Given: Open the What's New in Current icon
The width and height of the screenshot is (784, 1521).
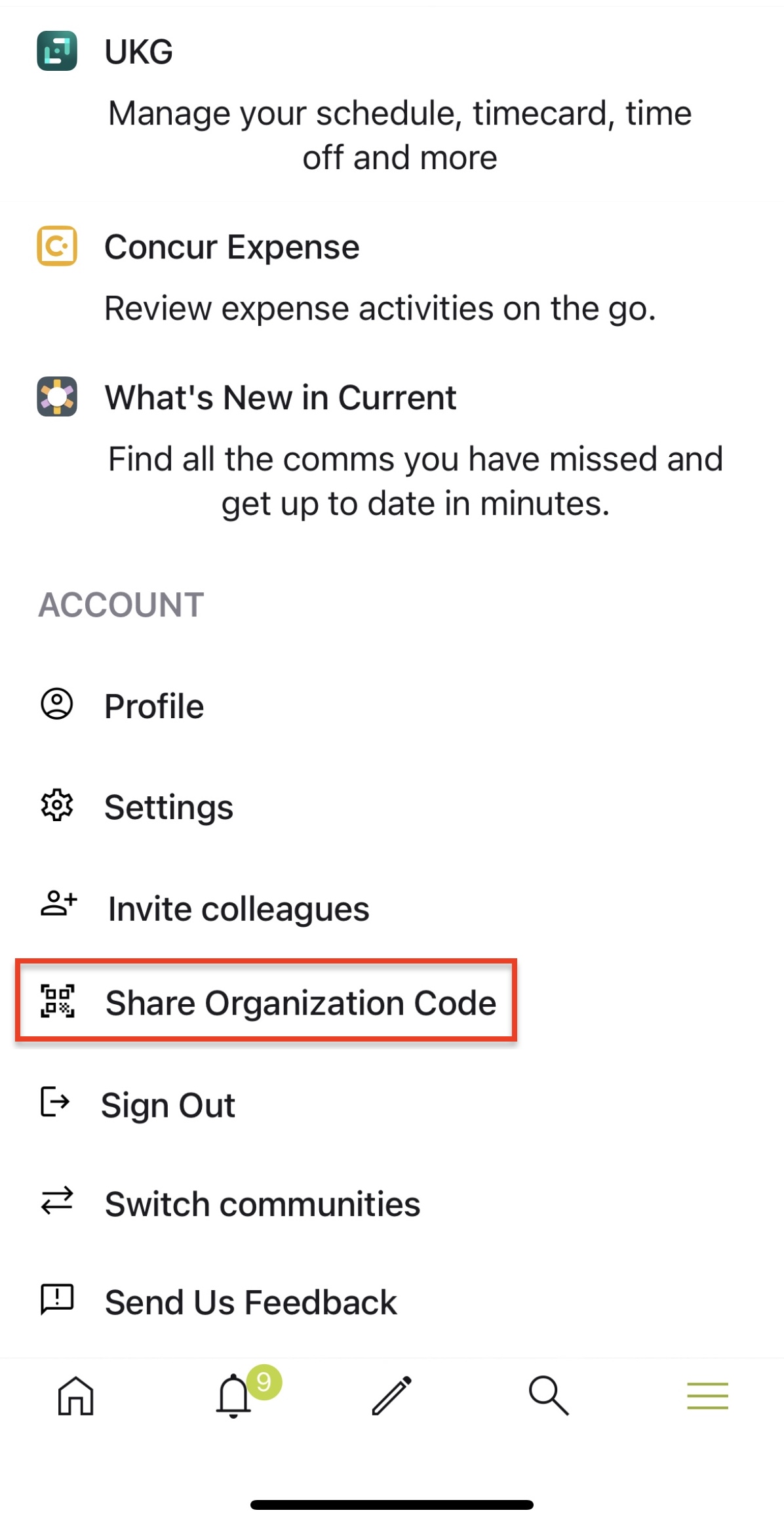Looking at the screenshot, I should pos(57,396).
